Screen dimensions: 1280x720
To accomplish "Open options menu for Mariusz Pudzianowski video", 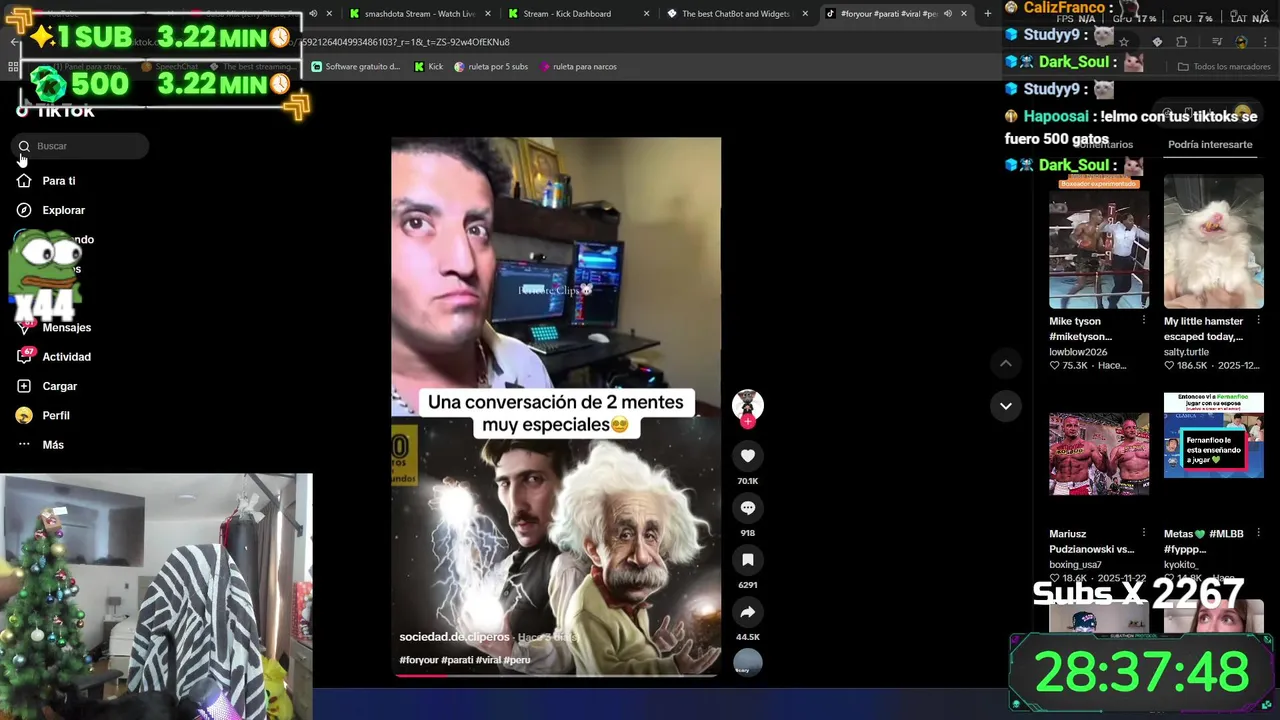I will 1144,533.
